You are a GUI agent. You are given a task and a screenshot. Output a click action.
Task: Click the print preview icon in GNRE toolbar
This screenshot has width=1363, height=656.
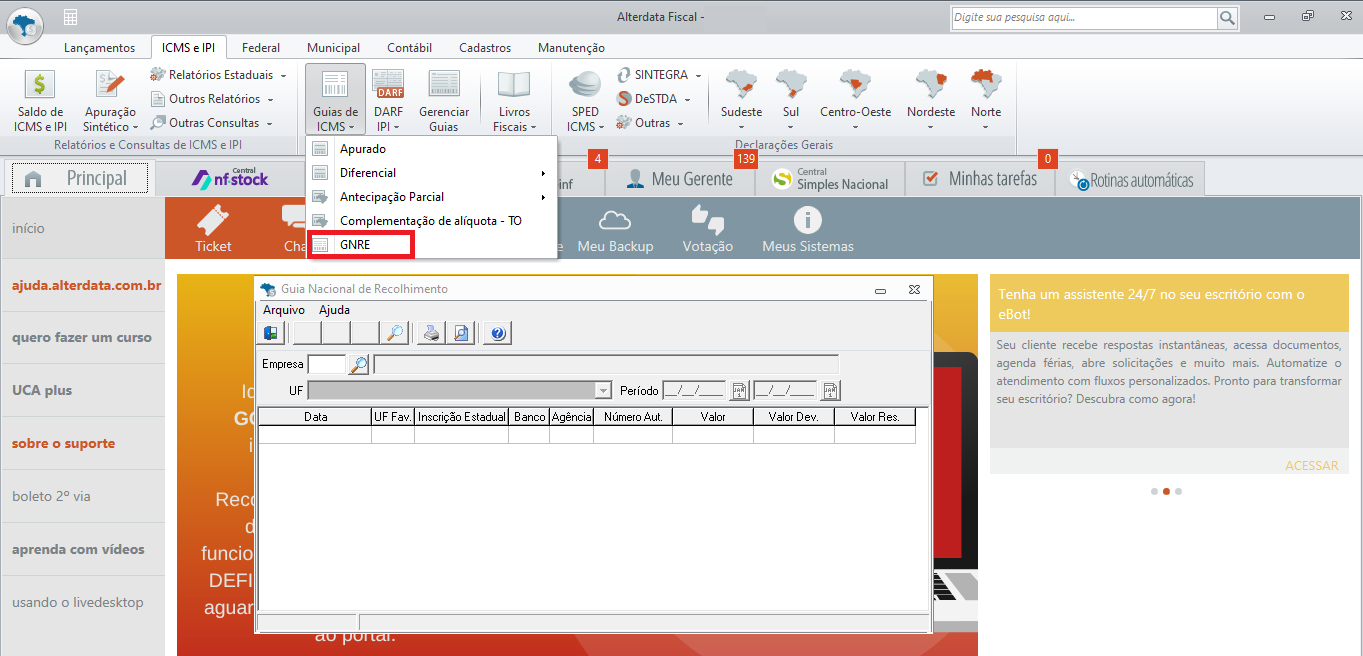click(461, 333)
